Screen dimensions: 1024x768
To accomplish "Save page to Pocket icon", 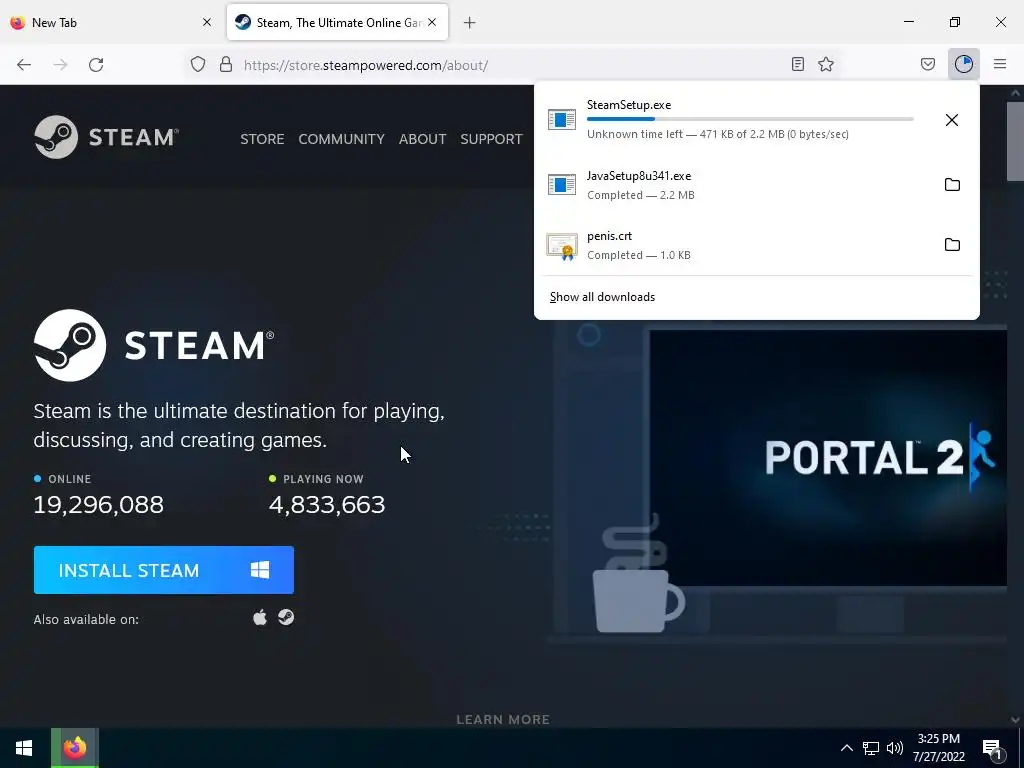I will point(927,64).
